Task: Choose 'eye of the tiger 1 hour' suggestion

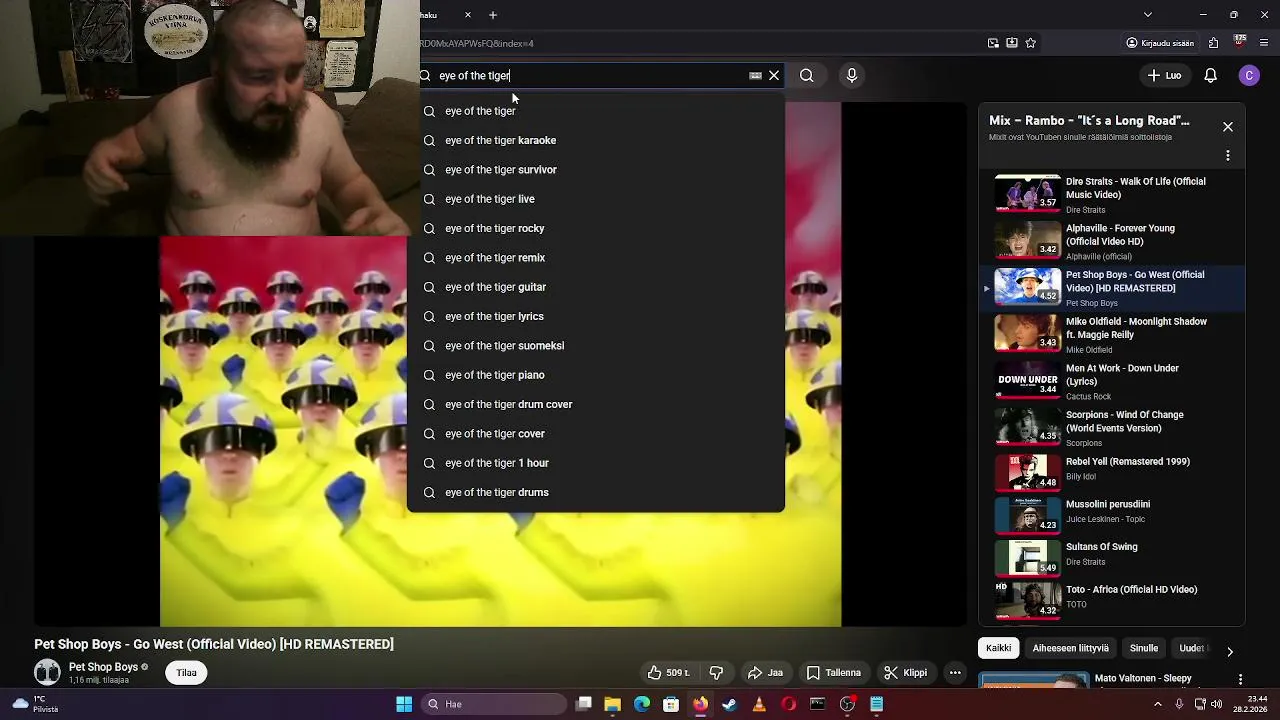Action: tap(595, 463)
